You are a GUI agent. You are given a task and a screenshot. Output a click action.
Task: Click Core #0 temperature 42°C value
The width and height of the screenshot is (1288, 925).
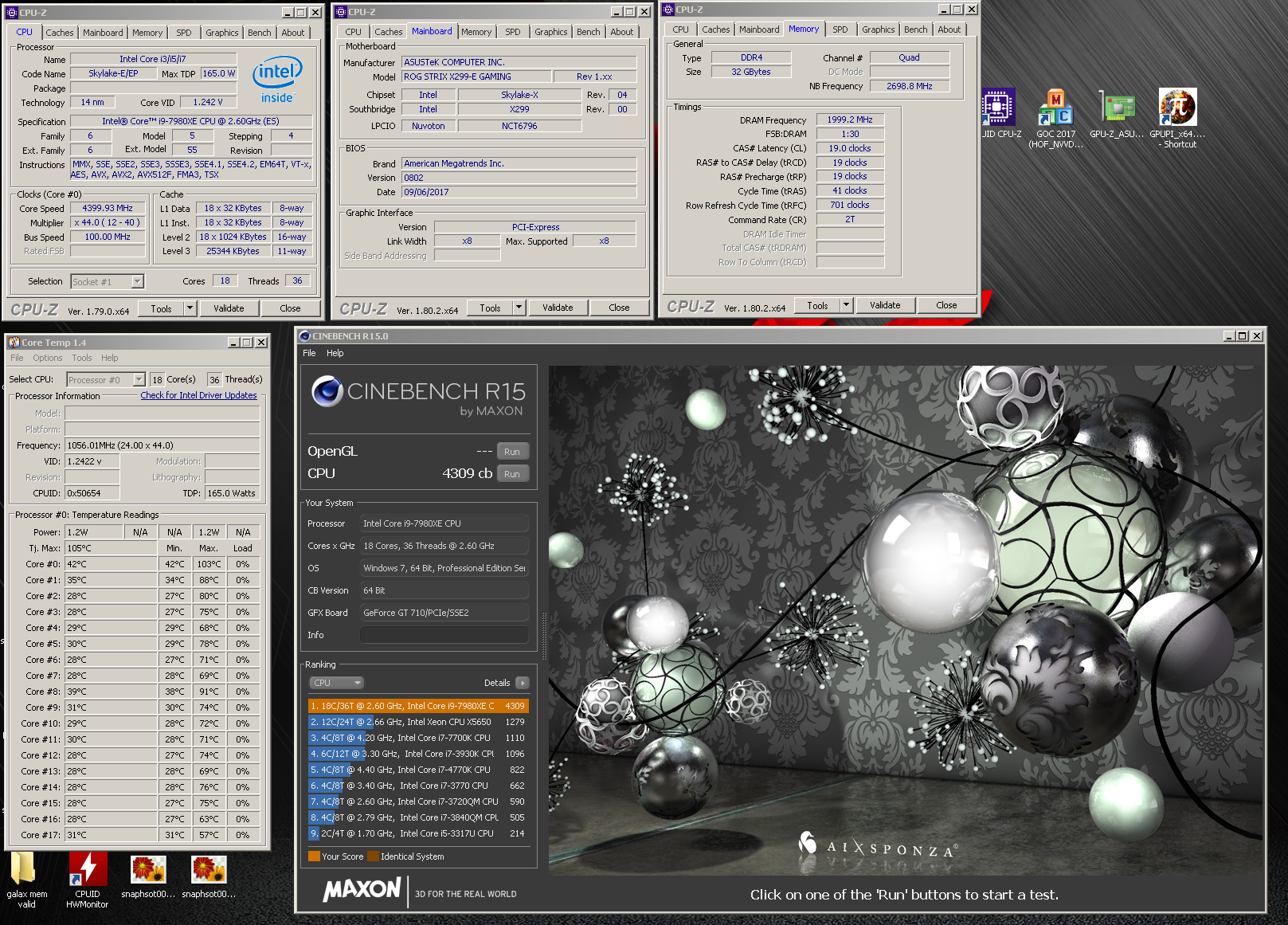coord(111,564)
